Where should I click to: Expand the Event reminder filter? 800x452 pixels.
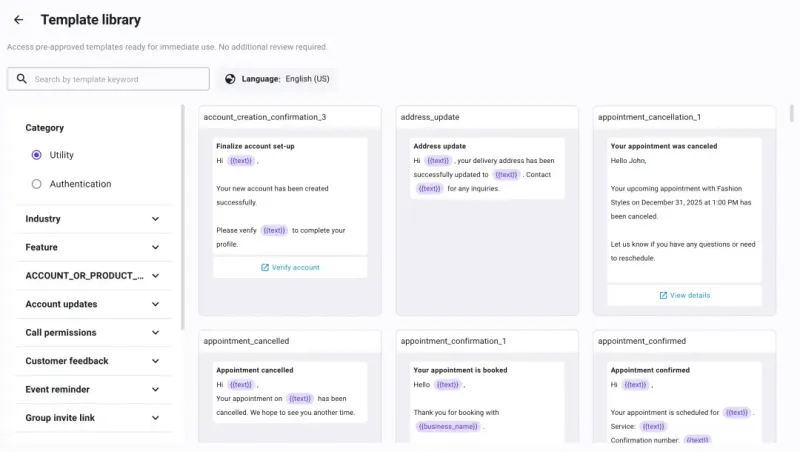coord(93,390)
